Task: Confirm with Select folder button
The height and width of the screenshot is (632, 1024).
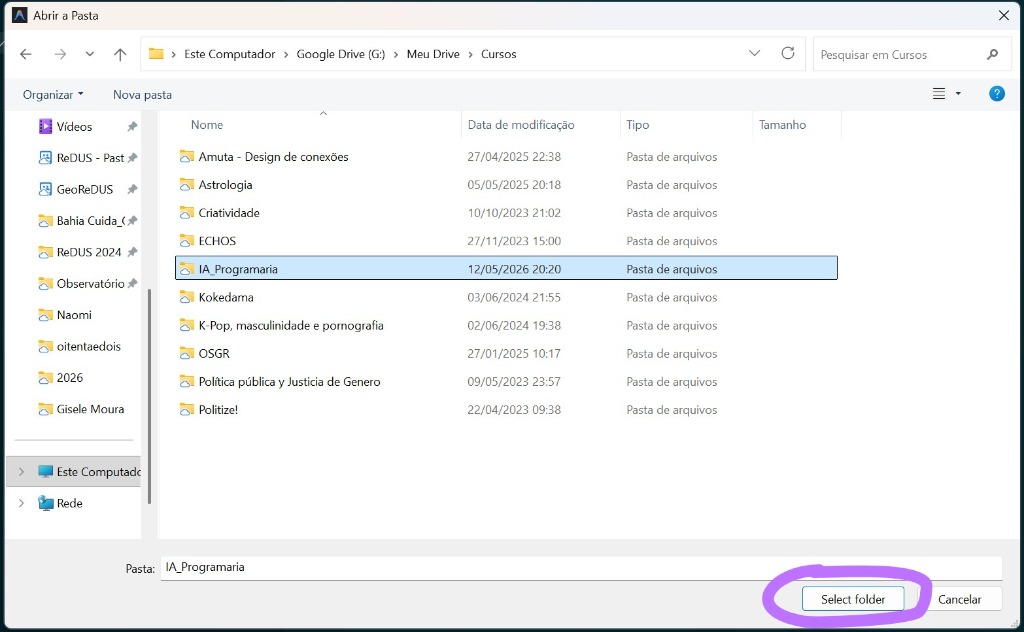Action: click(853, 599)
